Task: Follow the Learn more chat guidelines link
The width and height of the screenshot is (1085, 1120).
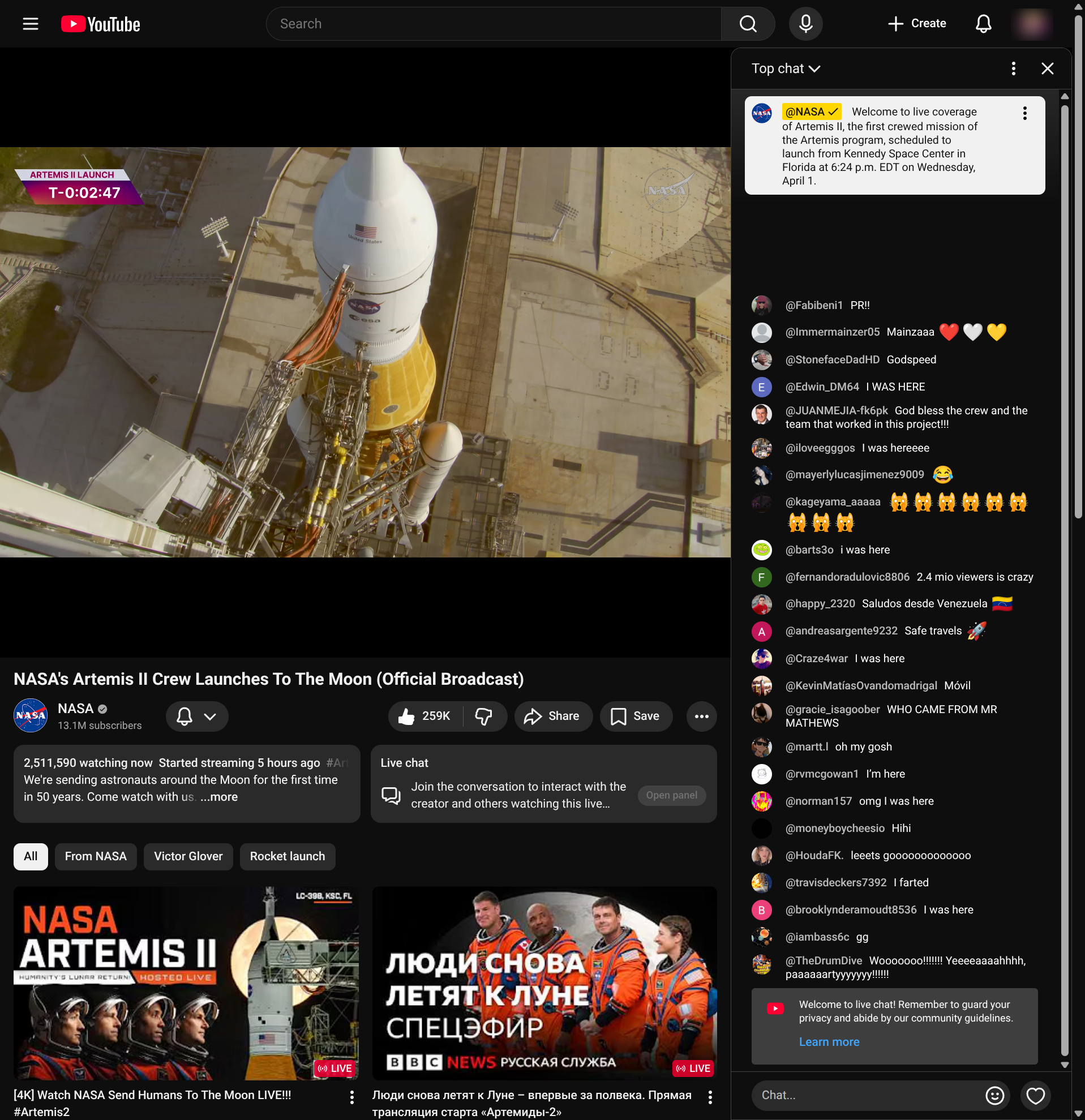Action: click(829, 1041)
